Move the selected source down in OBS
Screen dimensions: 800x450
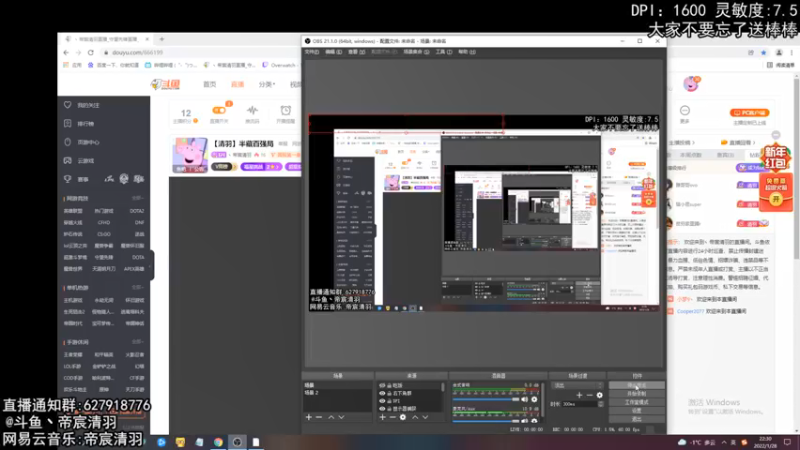[x=425, y=417]
